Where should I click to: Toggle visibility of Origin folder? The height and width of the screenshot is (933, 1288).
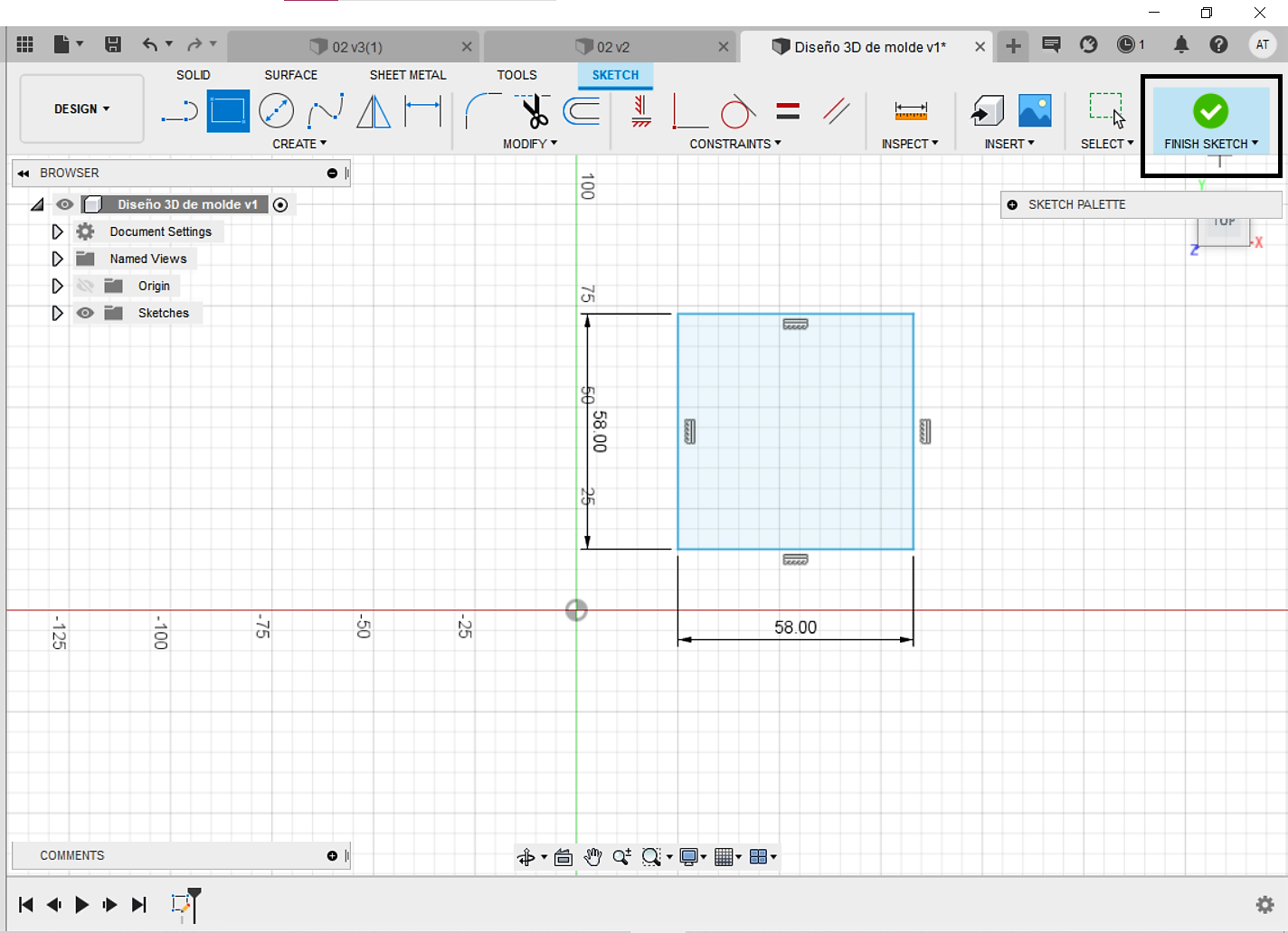85,286
